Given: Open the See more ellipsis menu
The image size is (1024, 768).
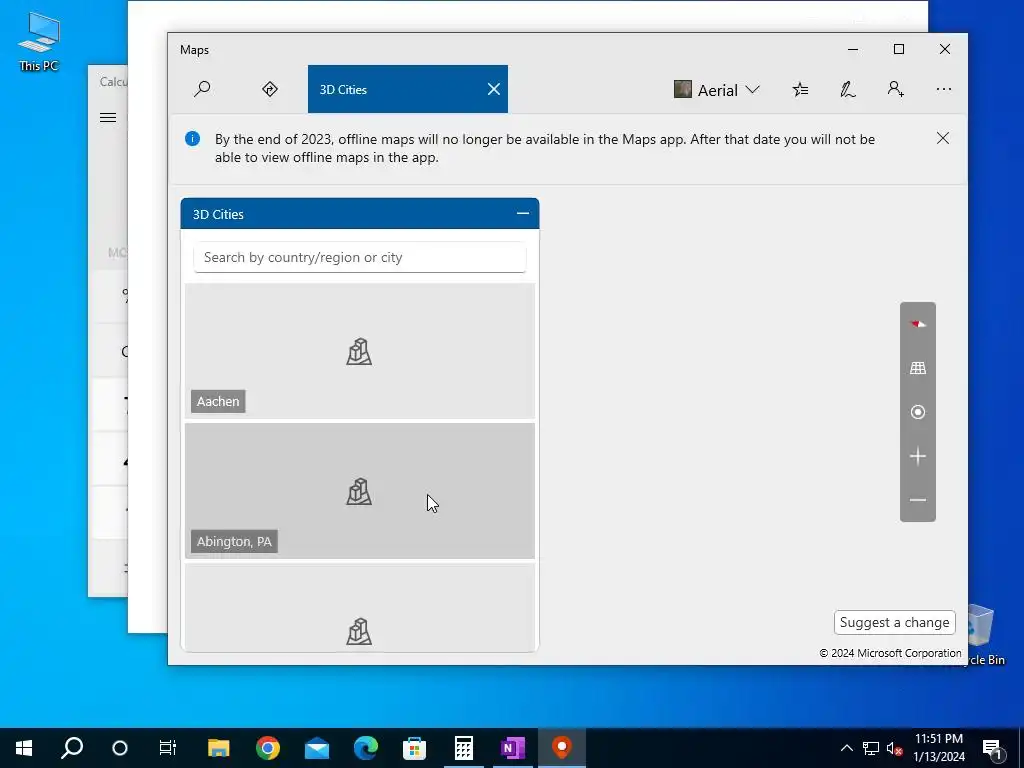Looking at the screenshot, I should pos(943,89).
